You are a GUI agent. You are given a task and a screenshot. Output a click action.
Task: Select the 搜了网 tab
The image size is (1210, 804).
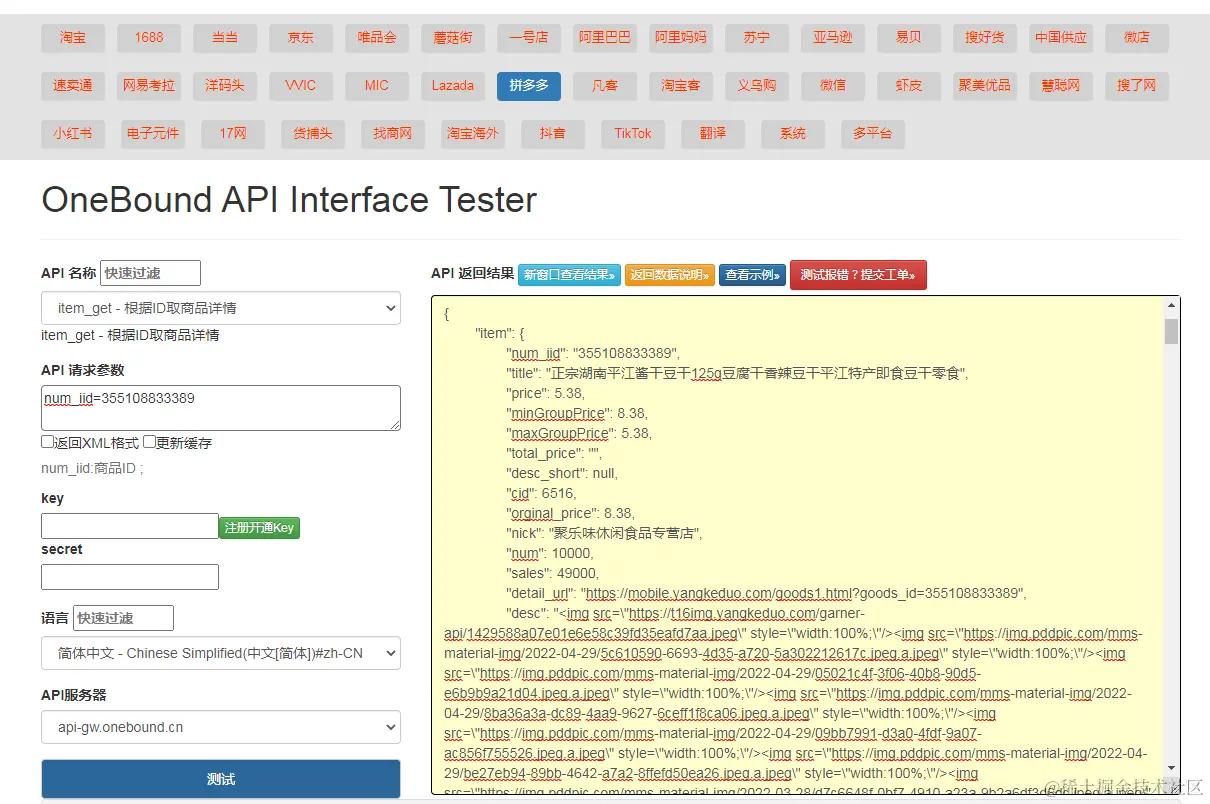(1137, 86)
